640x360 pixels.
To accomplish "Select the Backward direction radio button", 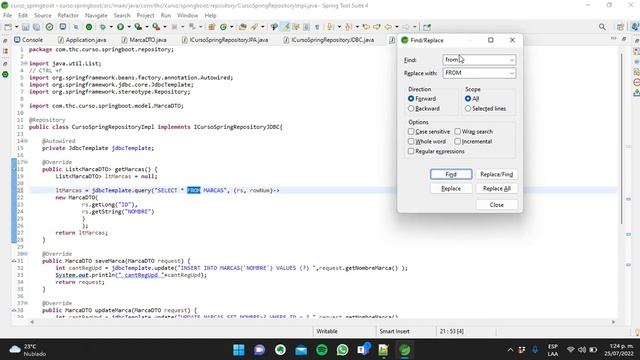I will coord(411,109).
